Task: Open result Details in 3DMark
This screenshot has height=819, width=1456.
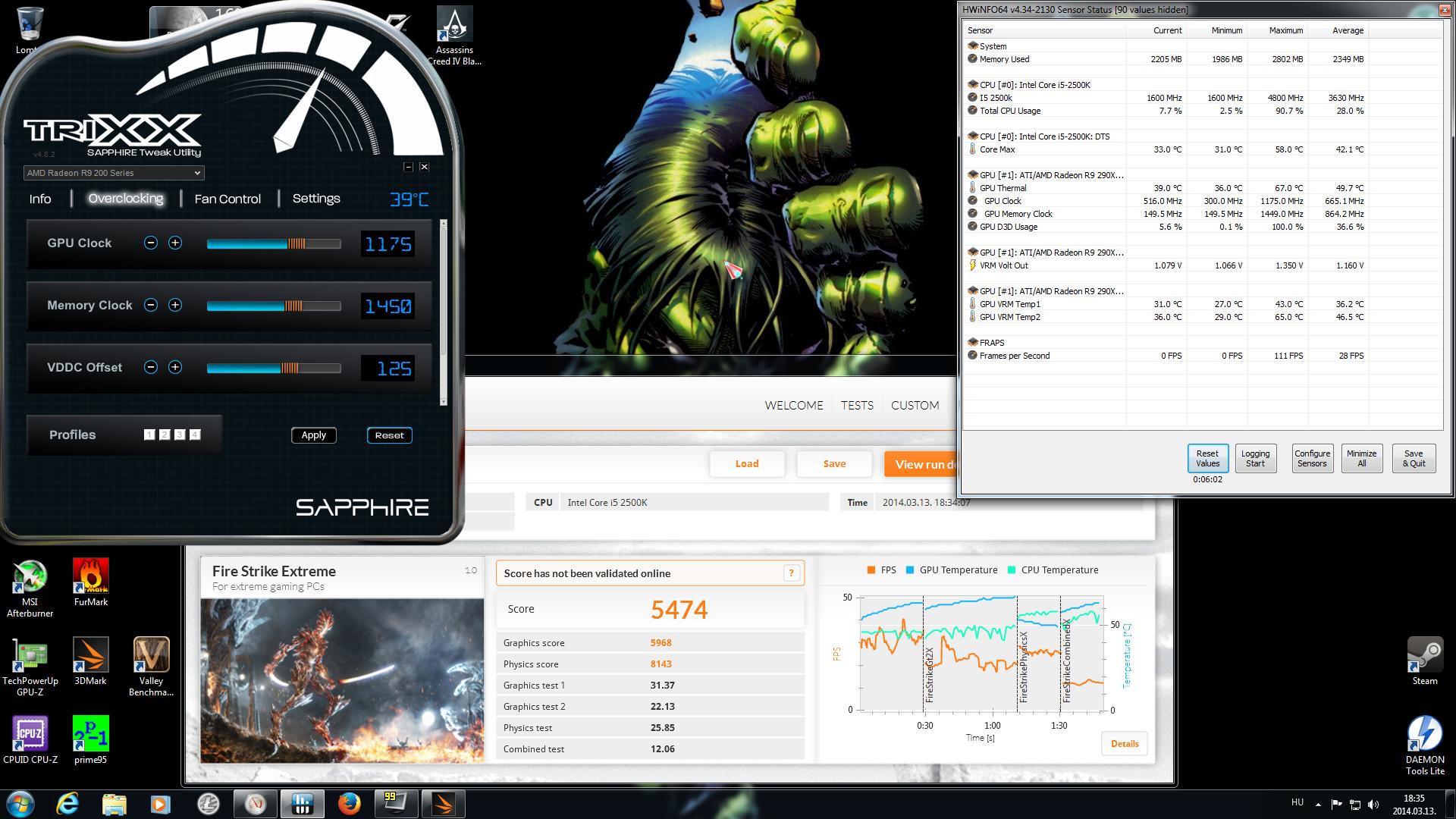Action: point(1125,743)
